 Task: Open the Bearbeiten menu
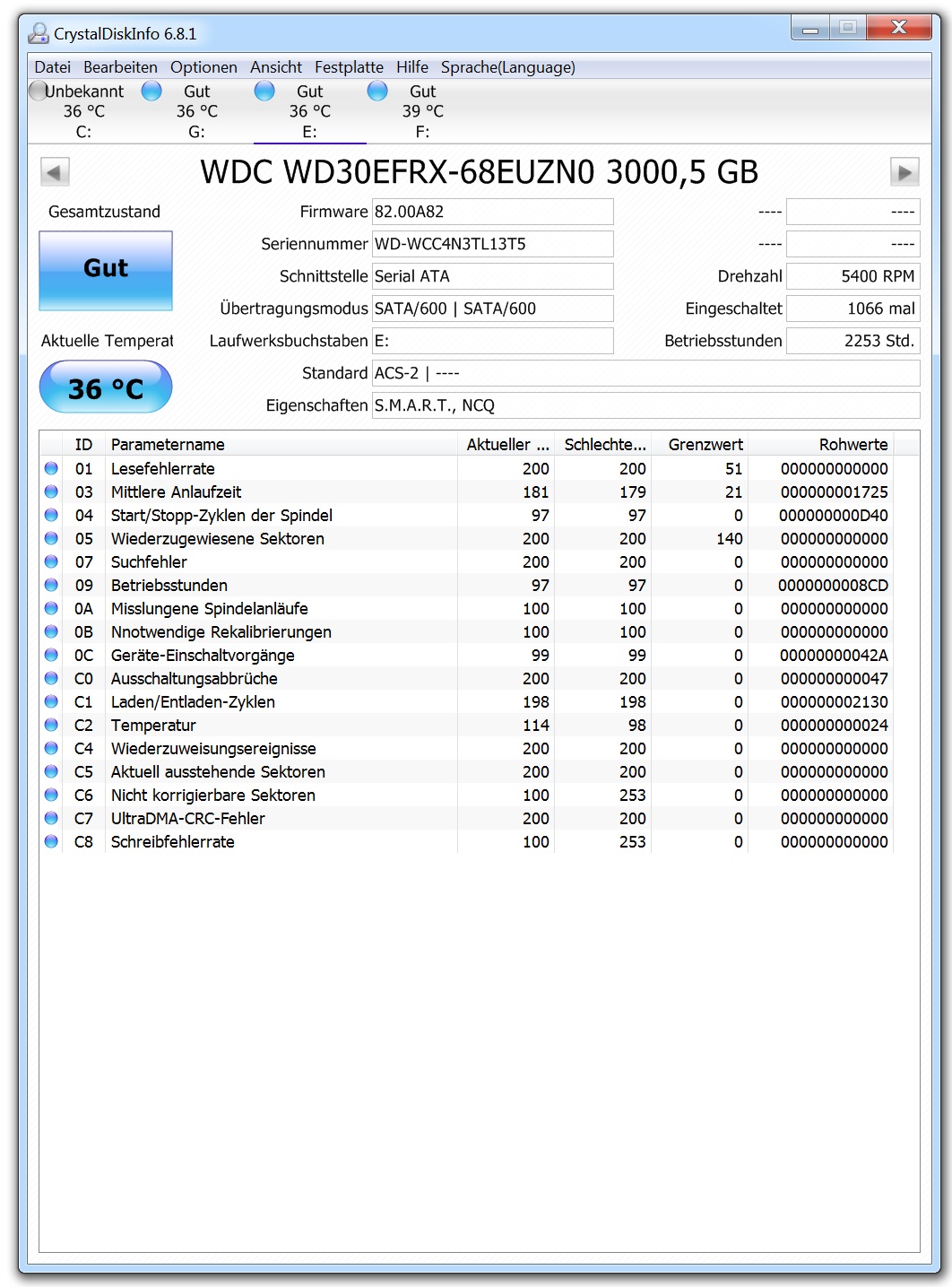[x=120, y=67]
